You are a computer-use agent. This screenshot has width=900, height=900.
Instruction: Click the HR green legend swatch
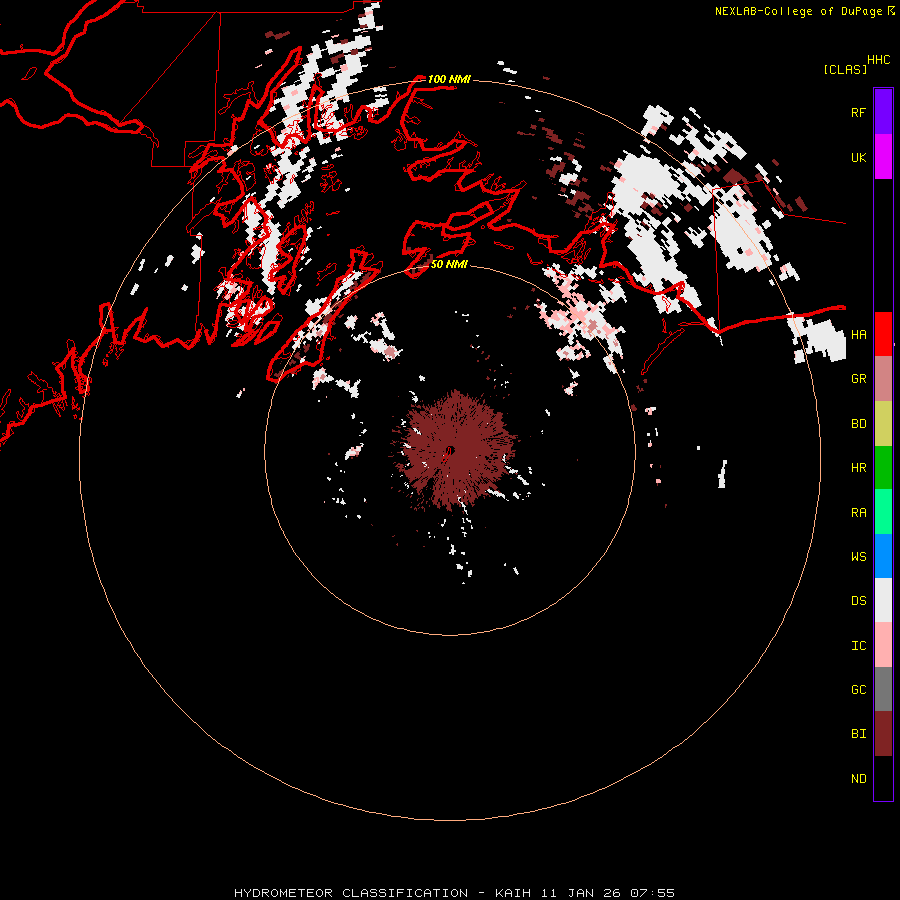(x=883, y=468)
